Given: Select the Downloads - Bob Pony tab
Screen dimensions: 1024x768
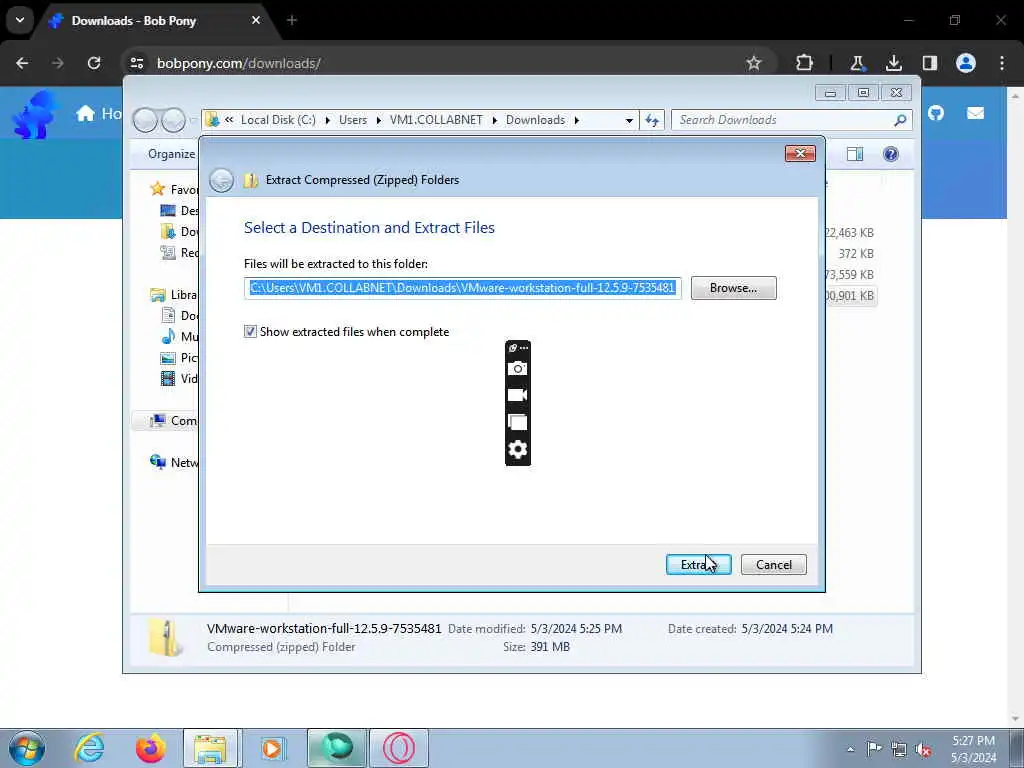Looking at the screenshot, I should [x=155, y=21].
